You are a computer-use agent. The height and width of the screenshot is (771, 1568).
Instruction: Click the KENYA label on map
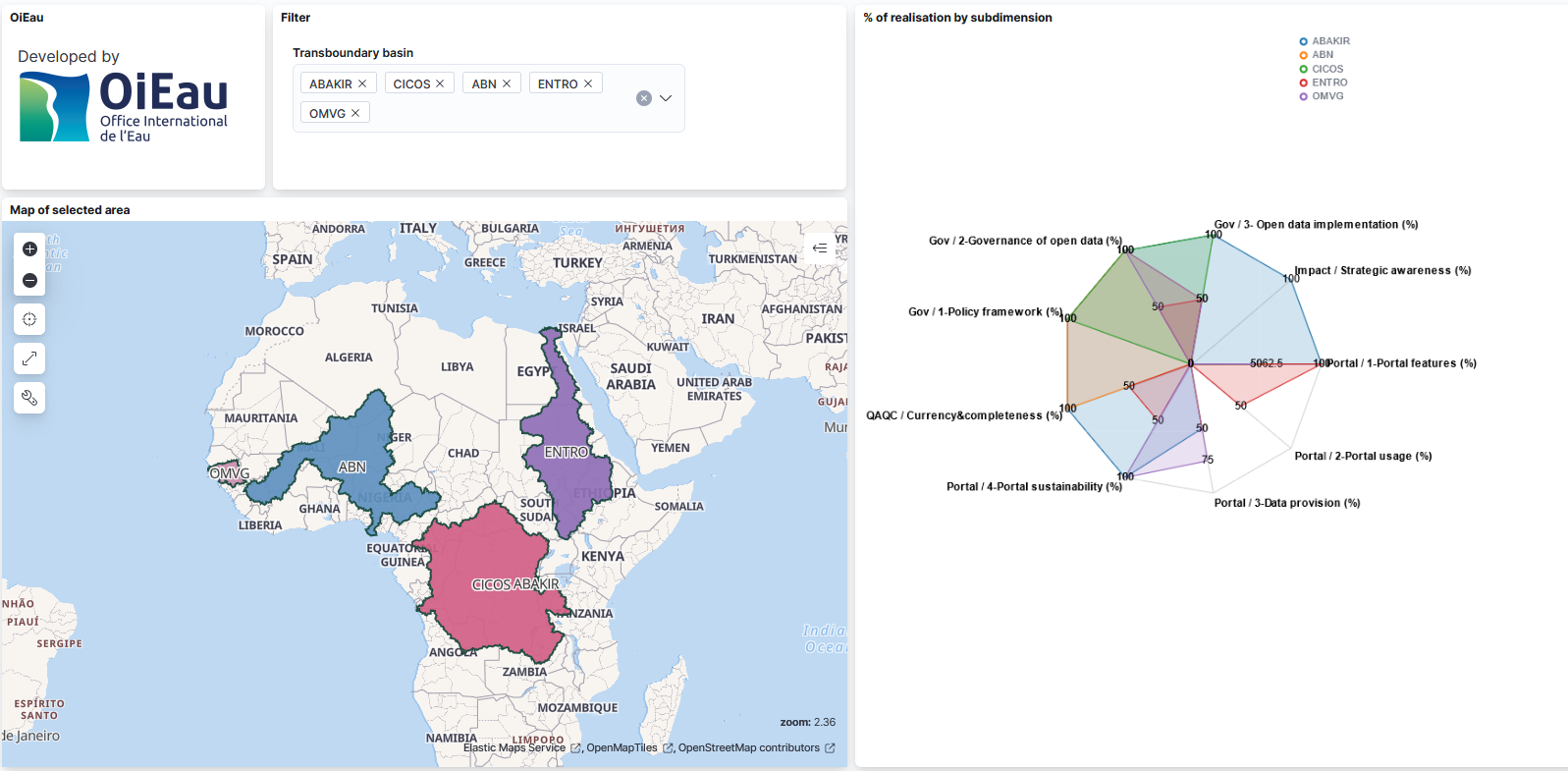603,556
